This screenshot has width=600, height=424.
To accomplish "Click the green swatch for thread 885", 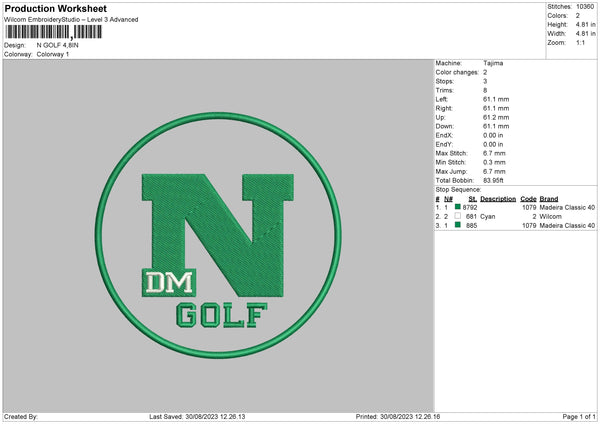I will 458,226.
